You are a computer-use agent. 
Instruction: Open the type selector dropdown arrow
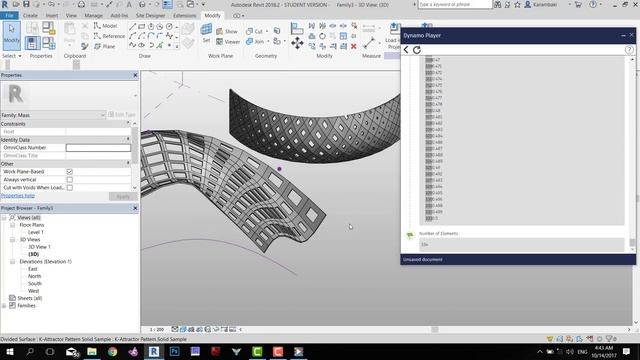pos(135,95)
